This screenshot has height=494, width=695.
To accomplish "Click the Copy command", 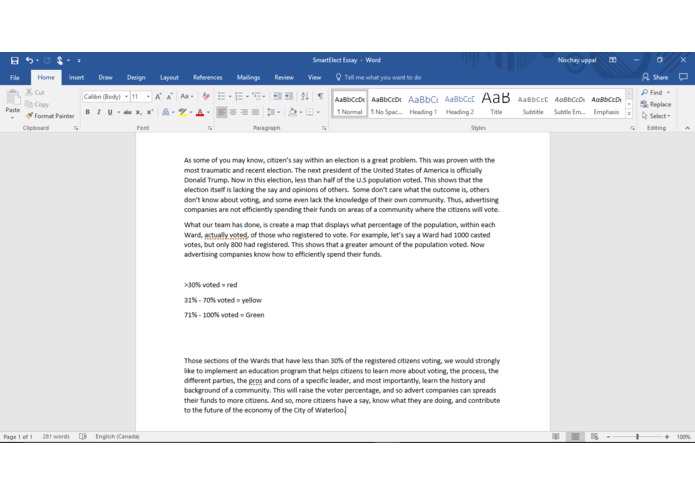I will pyautogui.click(x=37, y=105).
